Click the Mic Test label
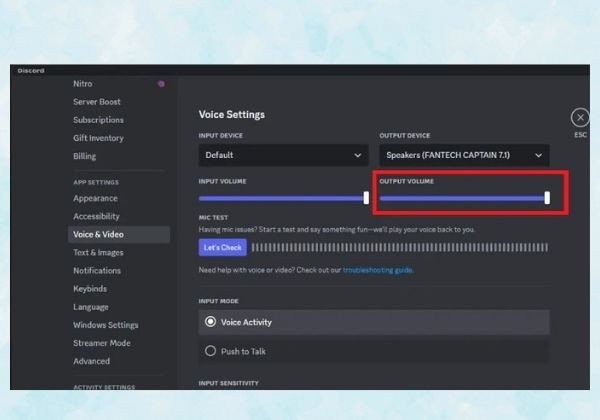600x420 pixels. pyautogui.click(x=213, y=218)
